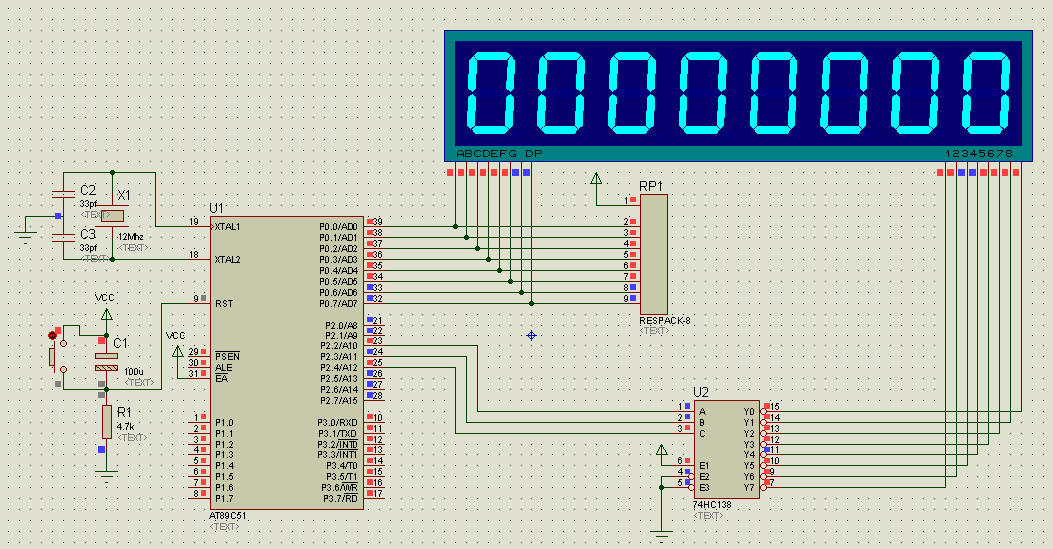This screenshot has width=1053, height=549.
Task: Select the RP1 resistor pack component
Action: click(x=653, y=254)
